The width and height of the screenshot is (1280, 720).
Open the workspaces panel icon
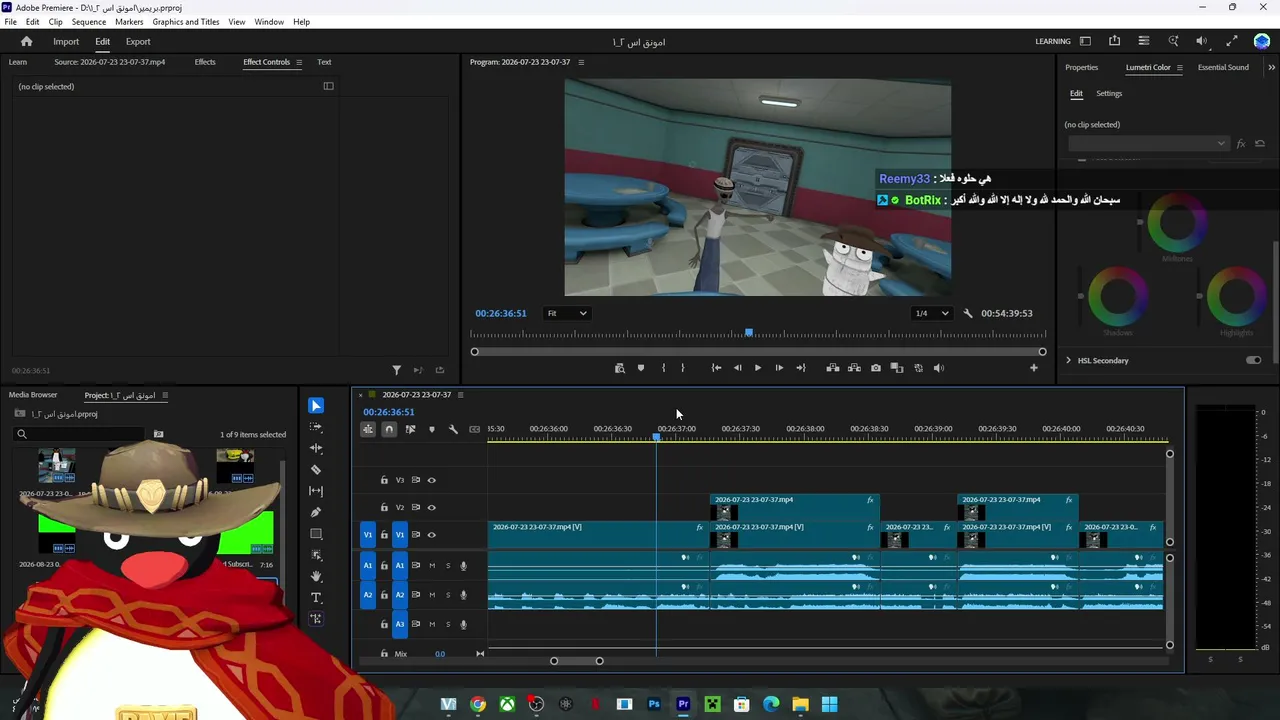1085,41
